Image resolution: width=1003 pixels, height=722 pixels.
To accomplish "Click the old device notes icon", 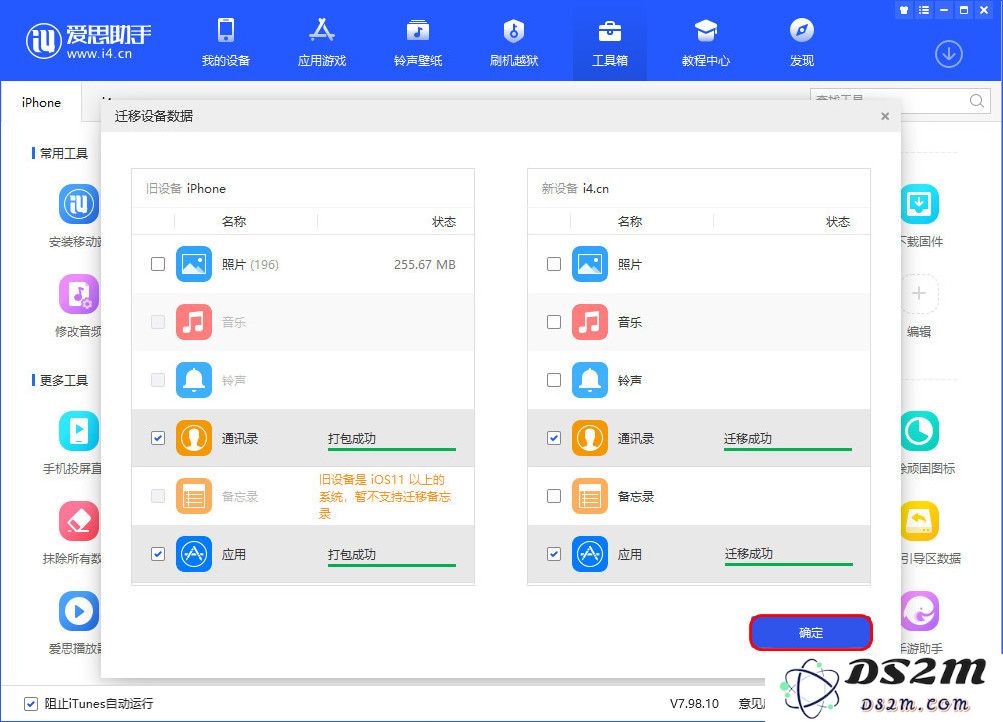I will (x=194, y=496).
